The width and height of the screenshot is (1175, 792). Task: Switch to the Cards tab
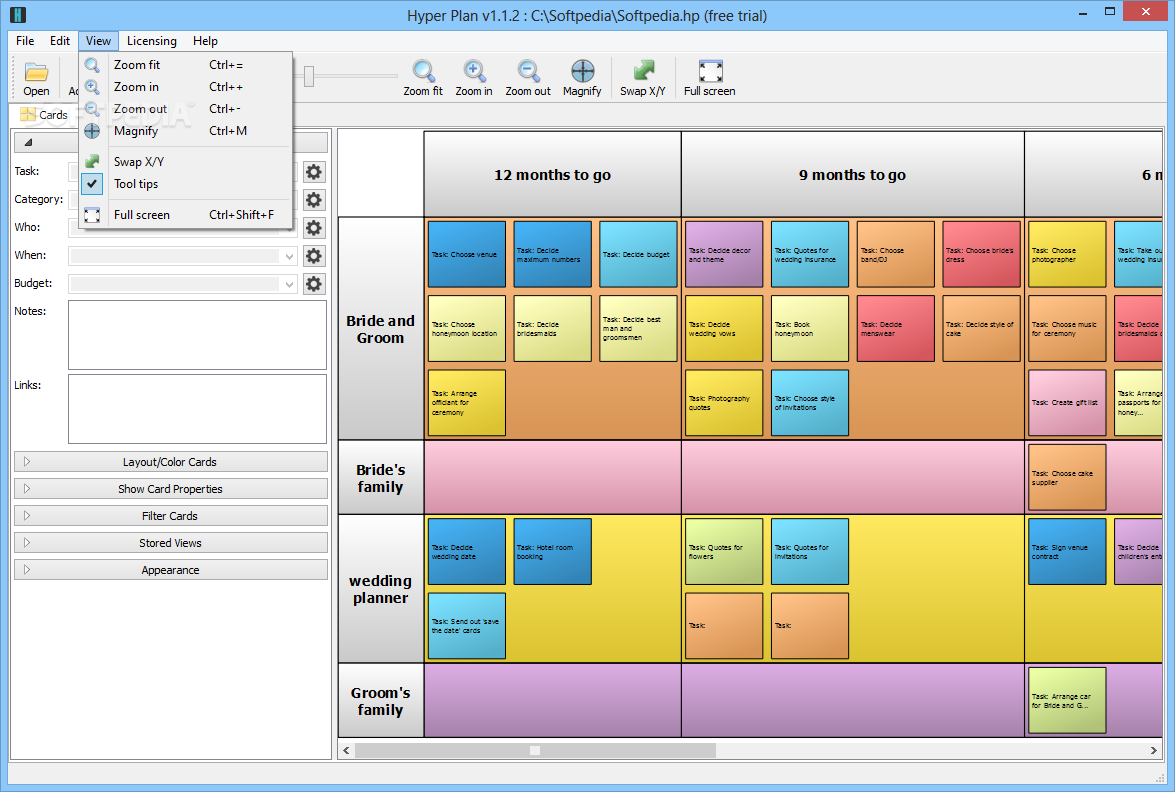point(44,115)
